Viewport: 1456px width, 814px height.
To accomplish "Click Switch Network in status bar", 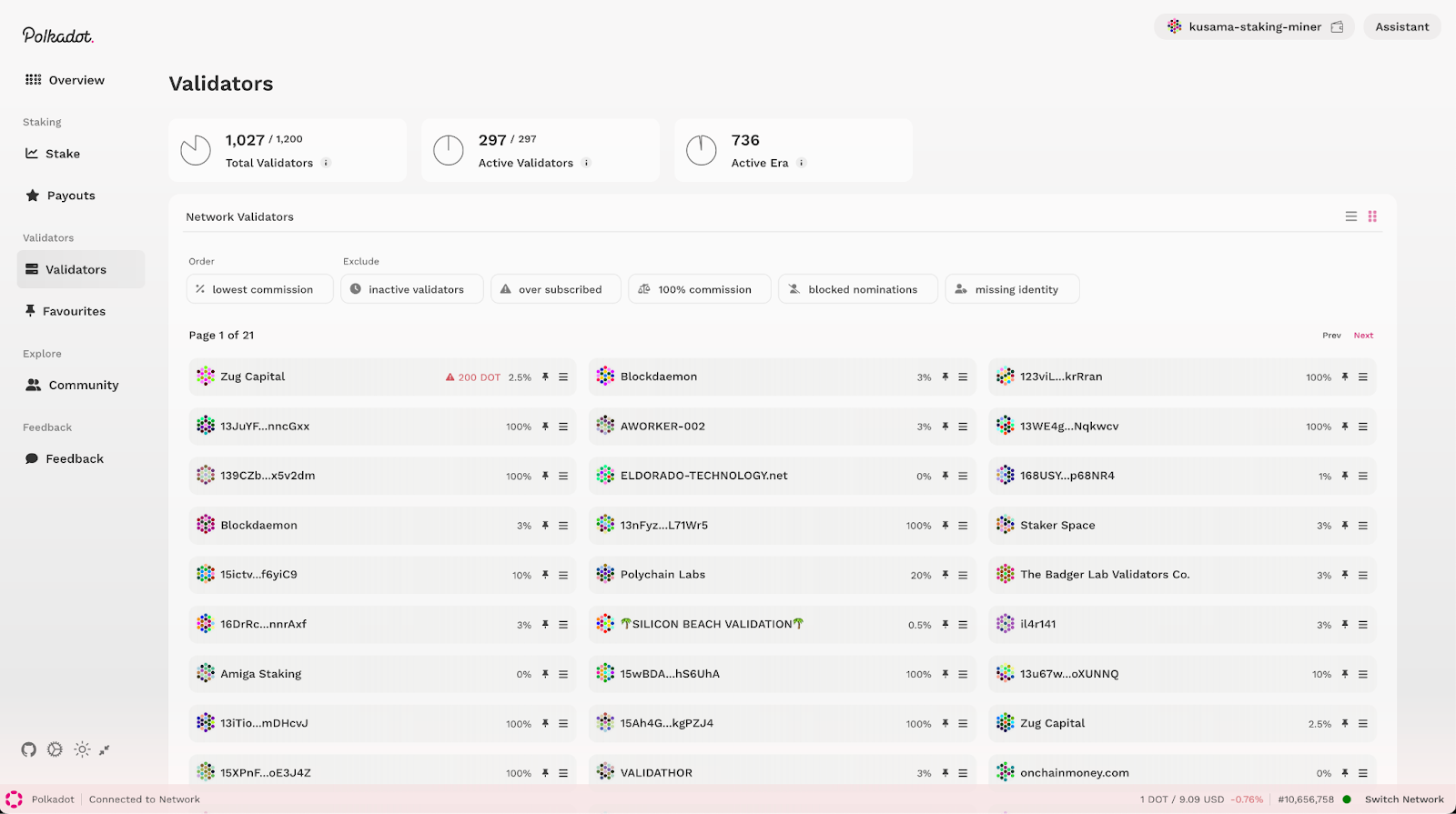I will click(x=1404, y=799).
